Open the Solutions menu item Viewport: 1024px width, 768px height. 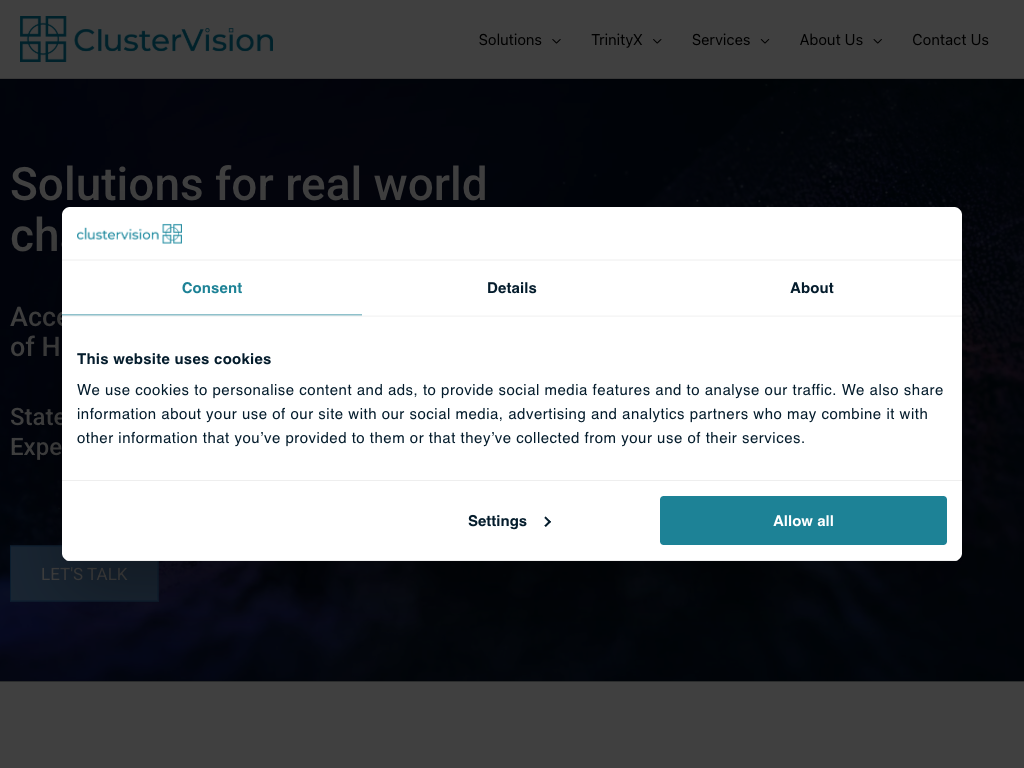[509, 40]
